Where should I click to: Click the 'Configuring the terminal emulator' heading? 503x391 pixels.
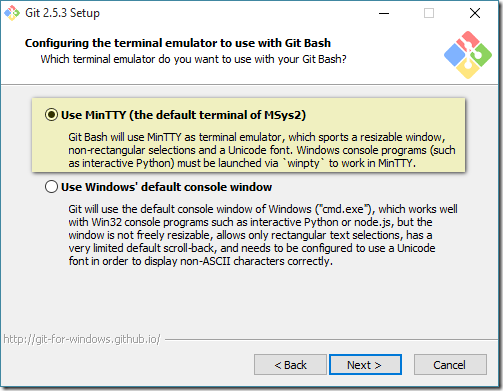click(x=178, y=43)
